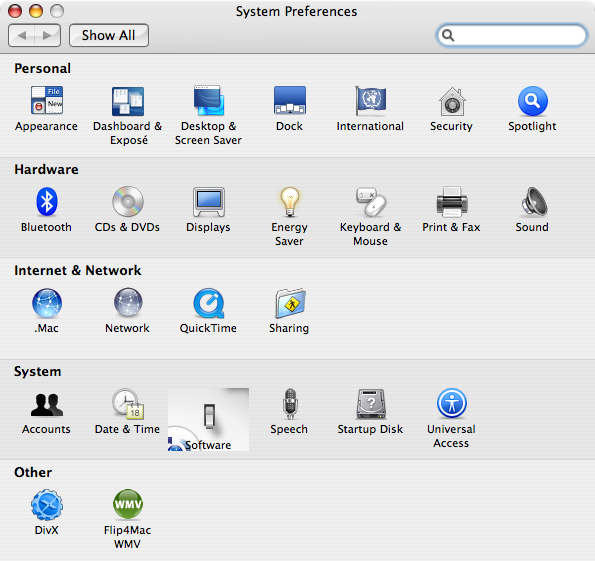Go forward with the right arrow button

[x=48, y=35]
